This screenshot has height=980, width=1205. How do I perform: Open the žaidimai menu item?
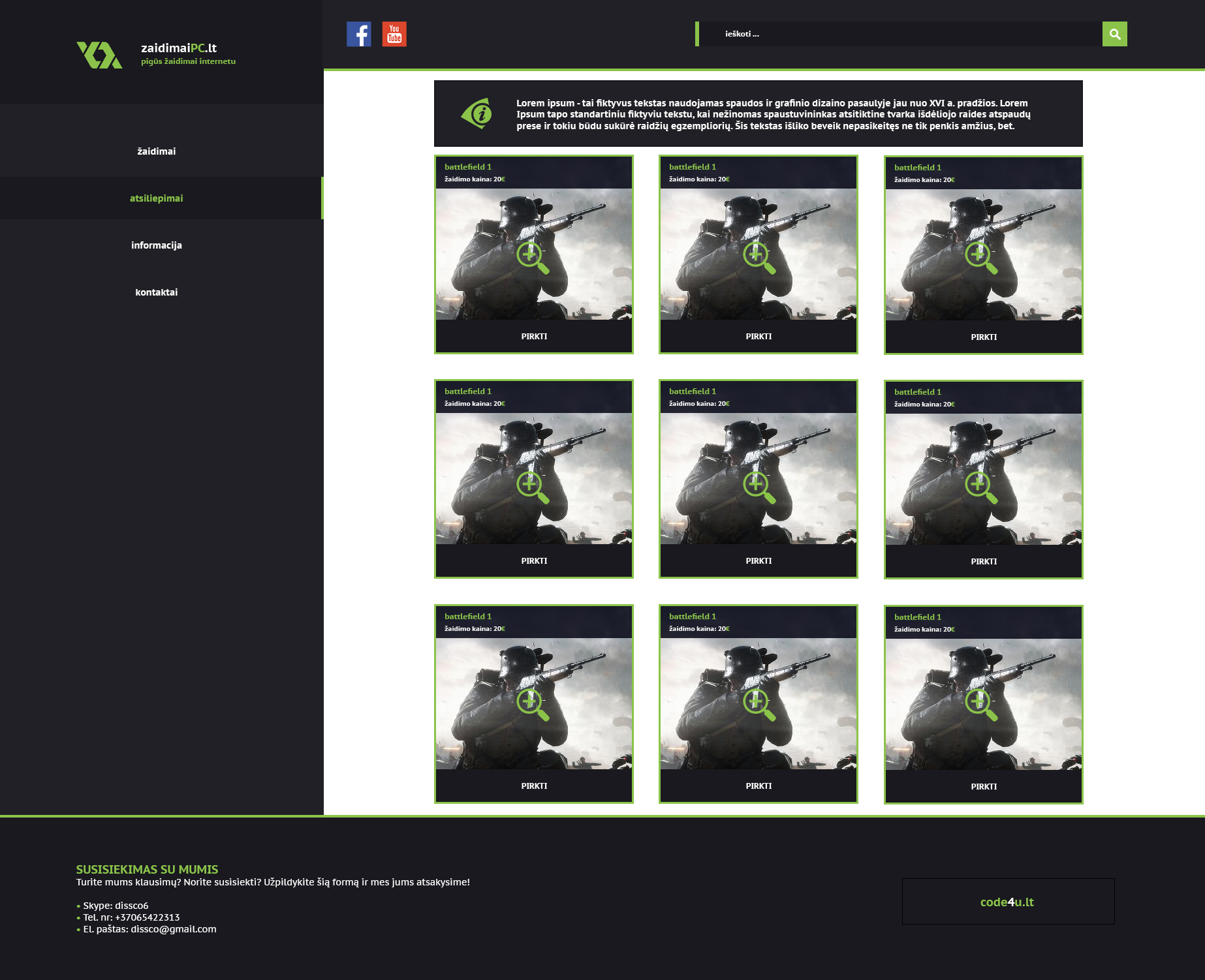click(x=157, y=151)
